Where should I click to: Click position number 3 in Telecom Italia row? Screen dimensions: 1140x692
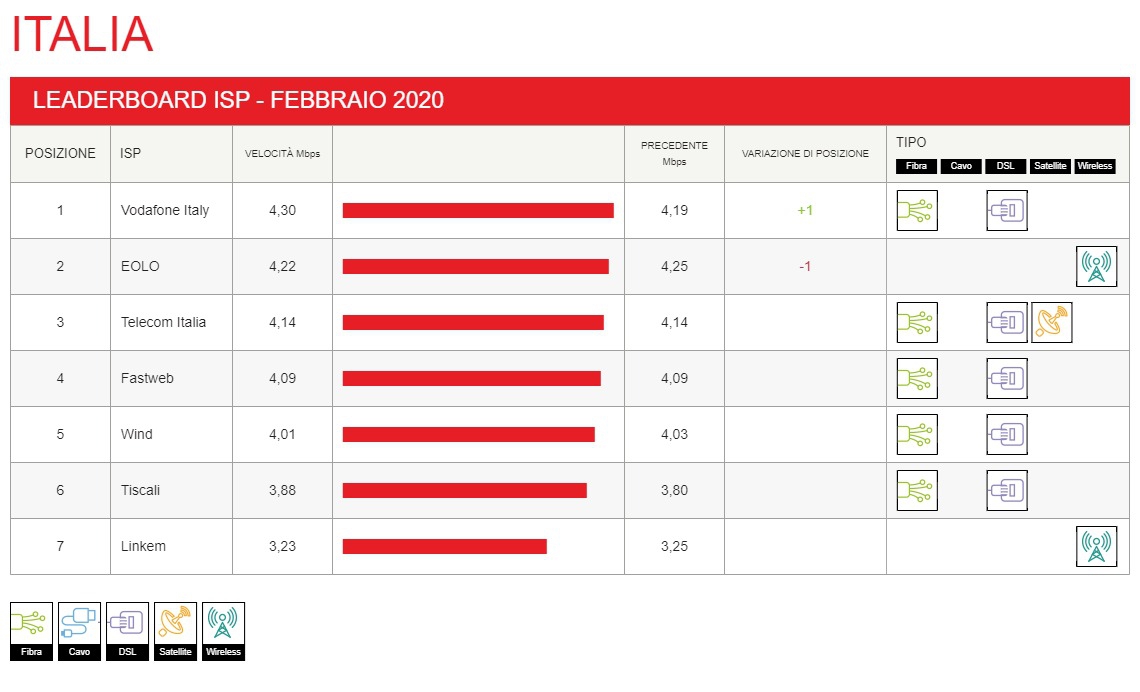pos(60,322)
